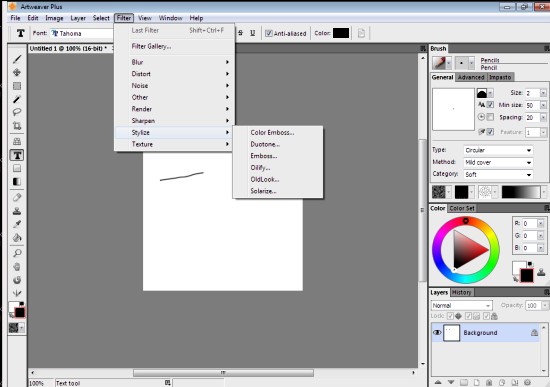Select the Lasso tool

17,113
